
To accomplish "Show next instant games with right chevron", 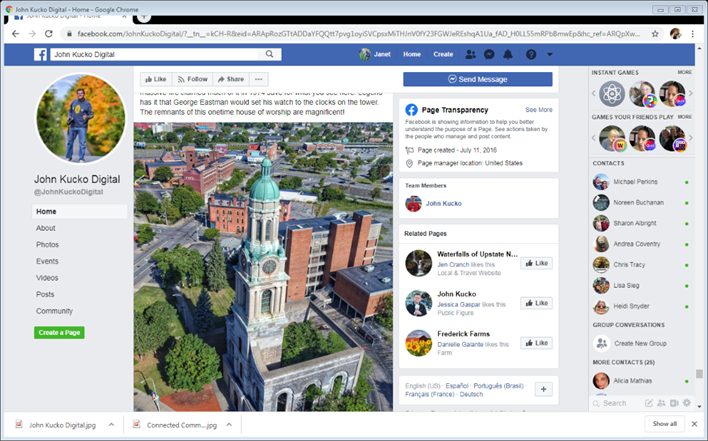I will coord(690,93).
